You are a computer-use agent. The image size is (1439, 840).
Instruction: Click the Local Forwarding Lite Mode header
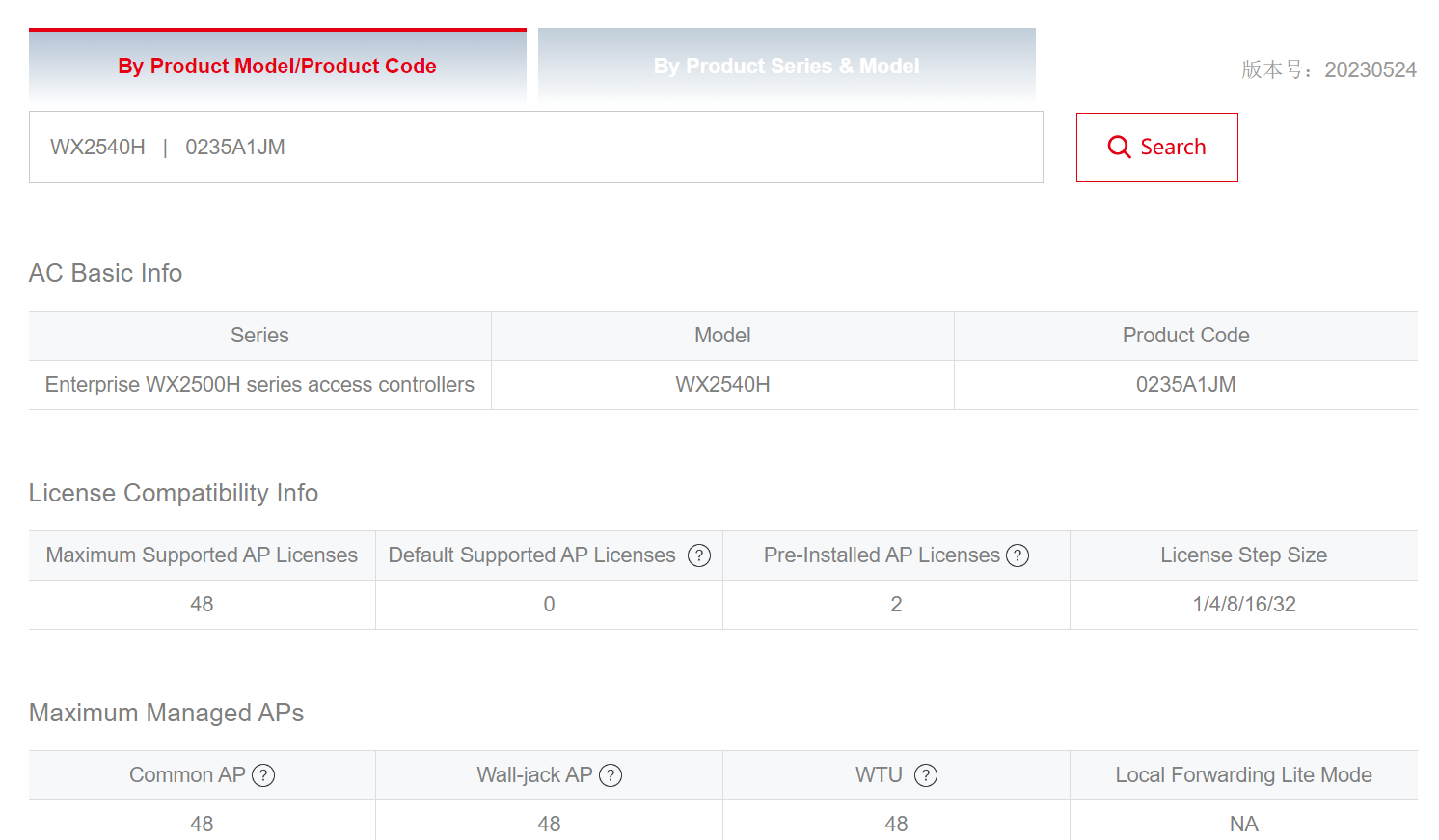[1244, 775]
